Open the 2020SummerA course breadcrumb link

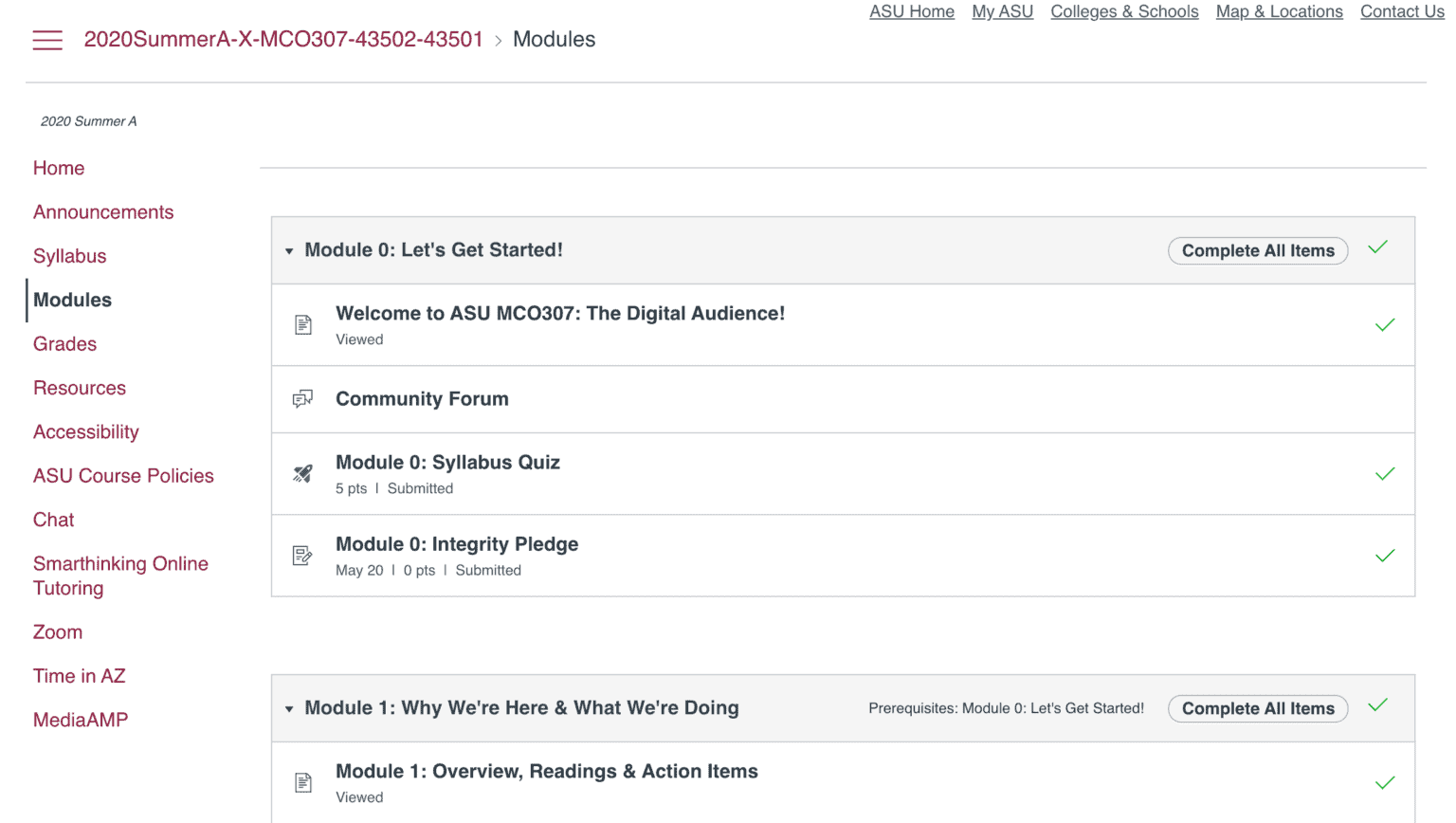click(283, 39)
